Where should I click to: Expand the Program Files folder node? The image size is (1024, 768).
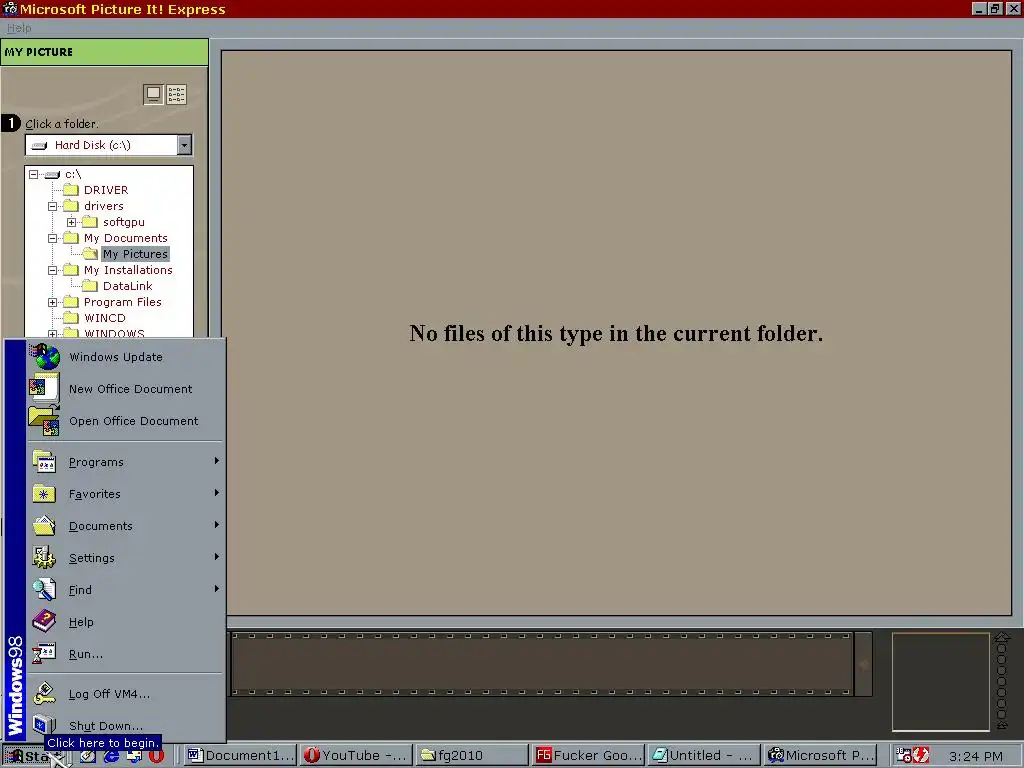coord(52,302)
